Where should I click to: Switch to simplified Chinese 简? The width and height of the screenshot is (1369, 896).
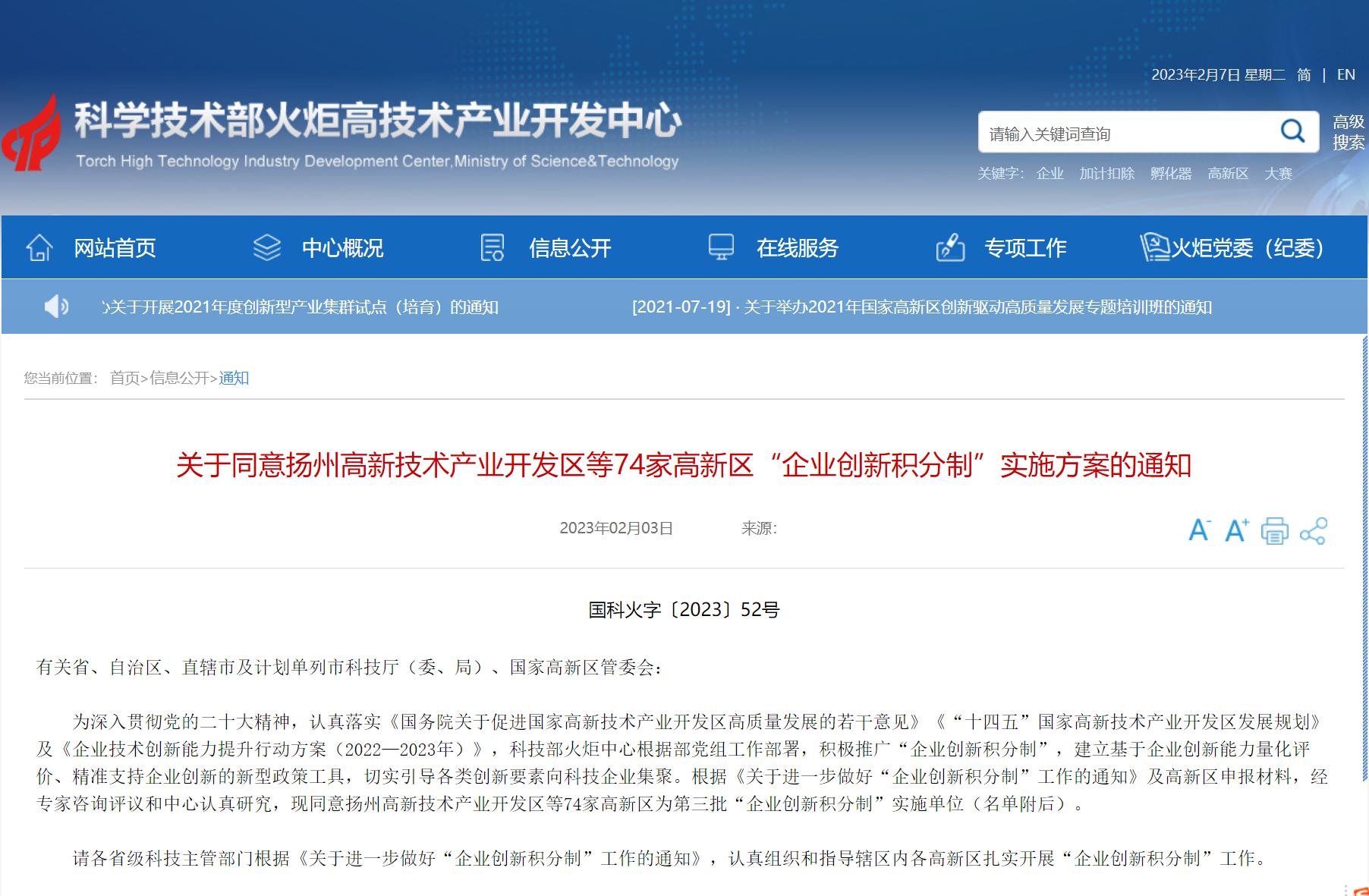coord(1304,74)
